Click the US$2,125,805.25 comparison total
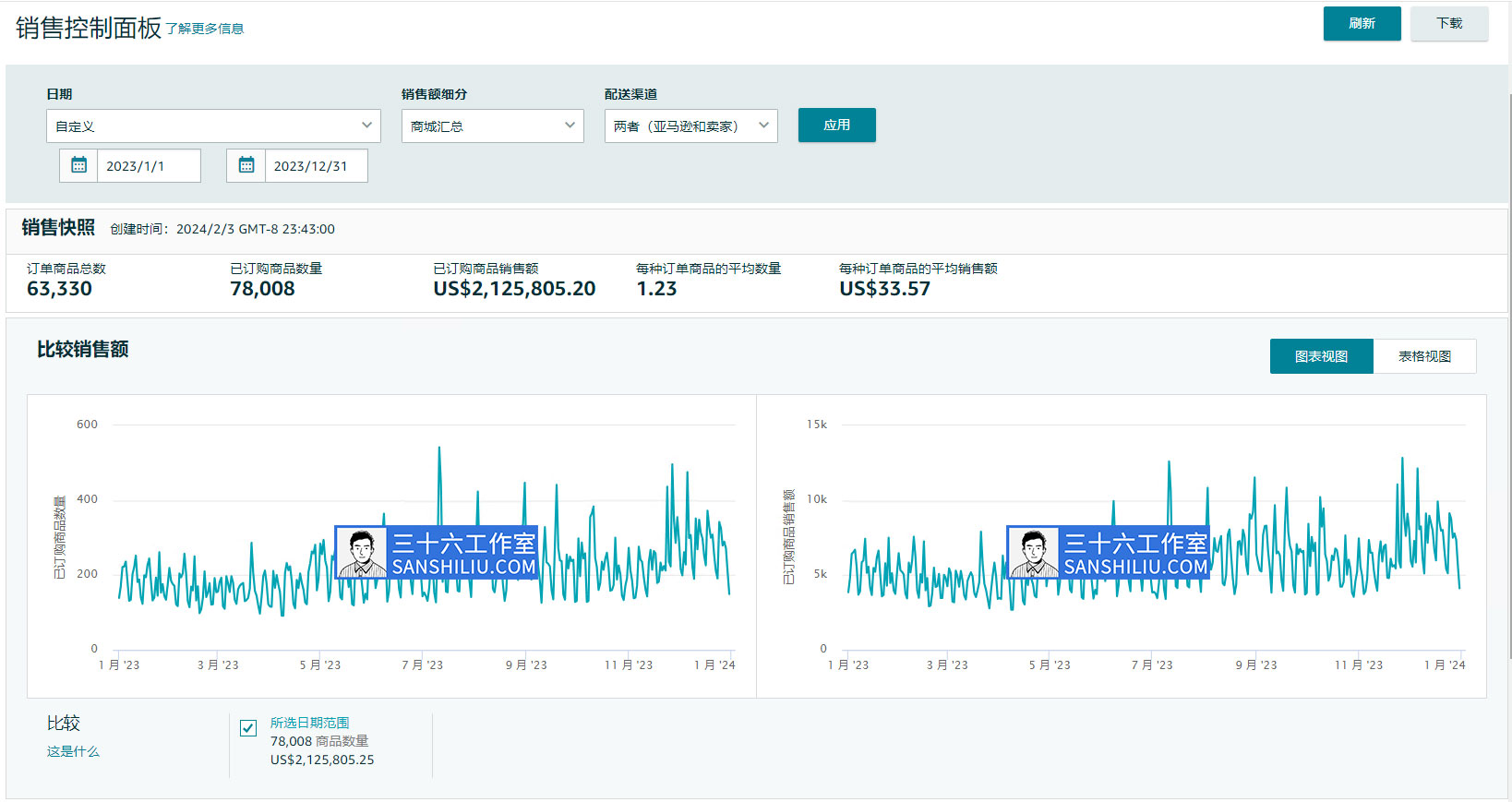Image resolution: width=1512 pixels, height=802 pixels. (322, 760)
